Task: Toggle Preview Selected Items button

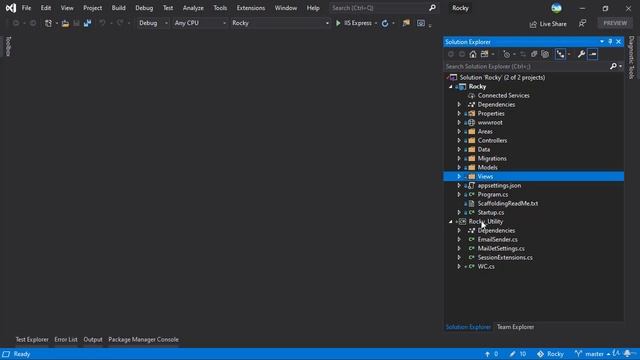Action: coord(593,54)
